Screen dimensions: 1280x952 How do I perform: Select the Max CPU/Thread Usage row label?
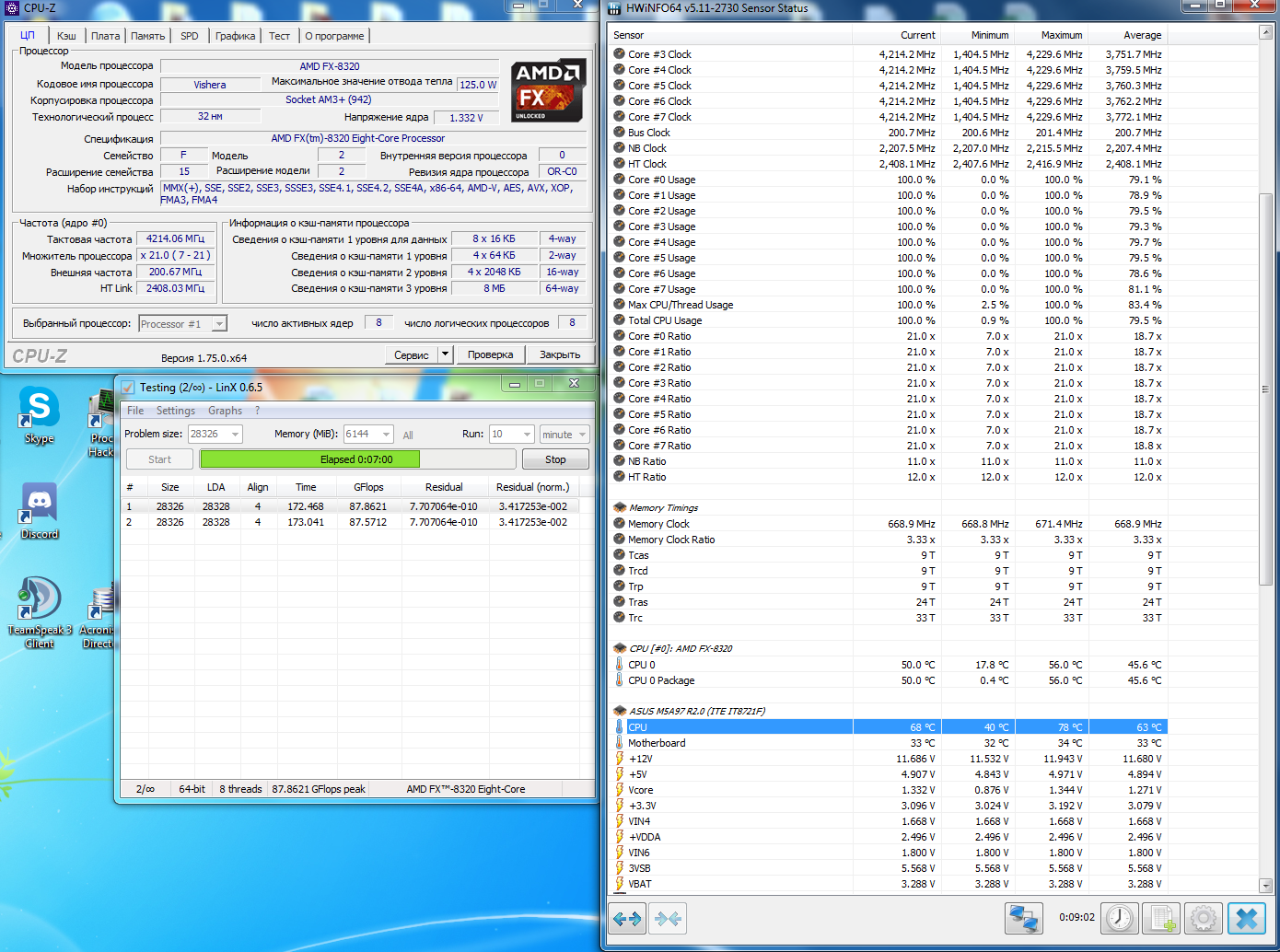point(681,305)
